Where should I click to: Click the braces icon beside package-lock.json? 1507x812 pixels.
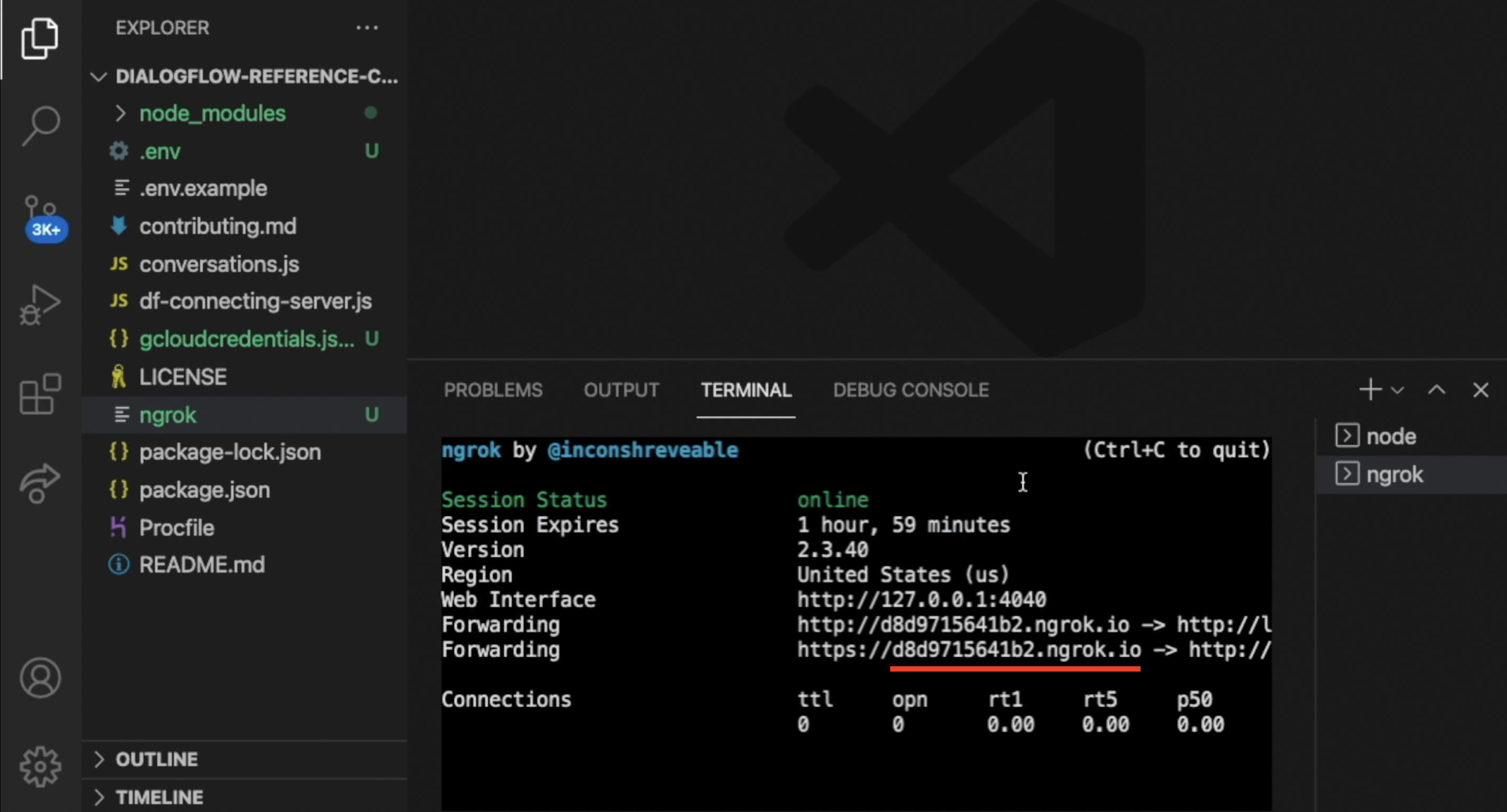(119, 451)
